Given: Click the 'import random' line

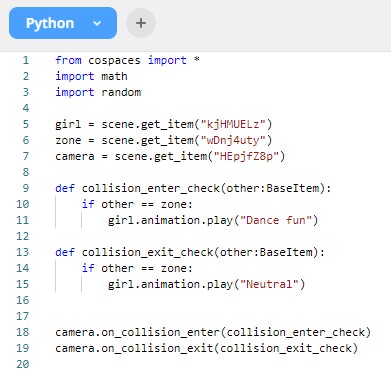Looking at the screenshot, I should click(98, 92).
